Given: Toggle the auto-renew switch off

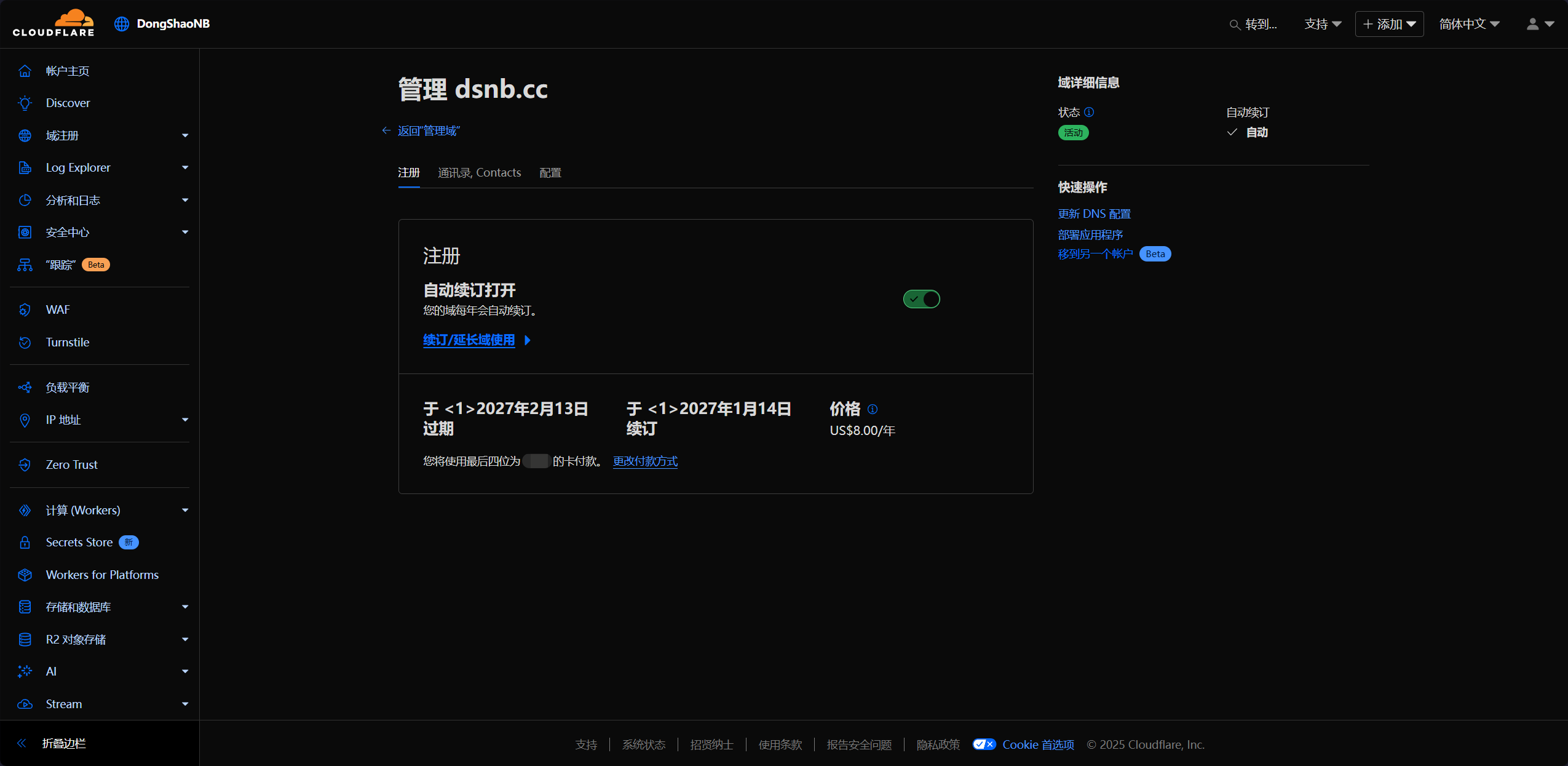Looking at the screenshot, I should 921,299.
